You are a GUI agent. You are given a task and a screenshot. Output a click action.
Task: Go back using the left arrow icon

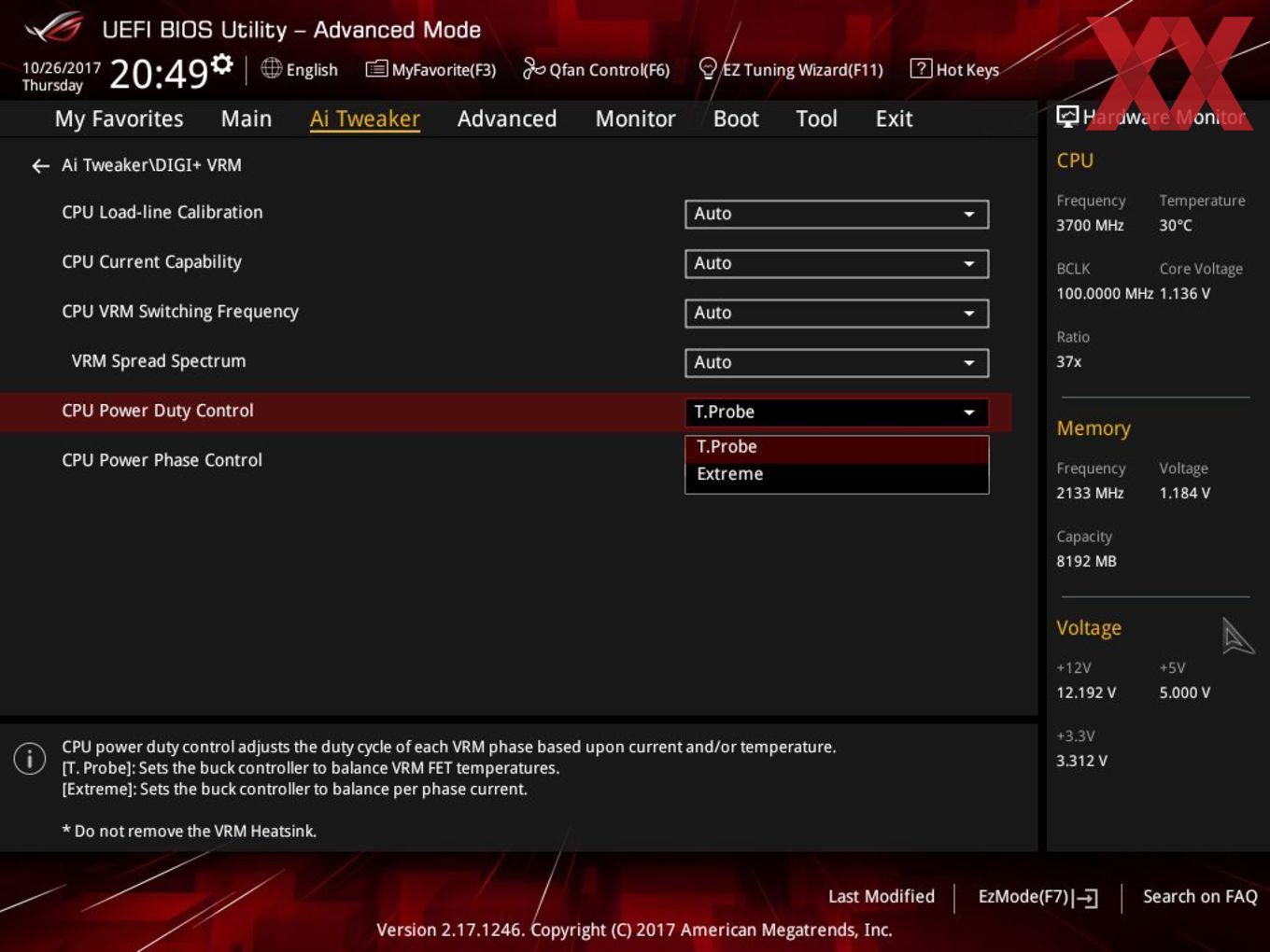pos(40,166)
